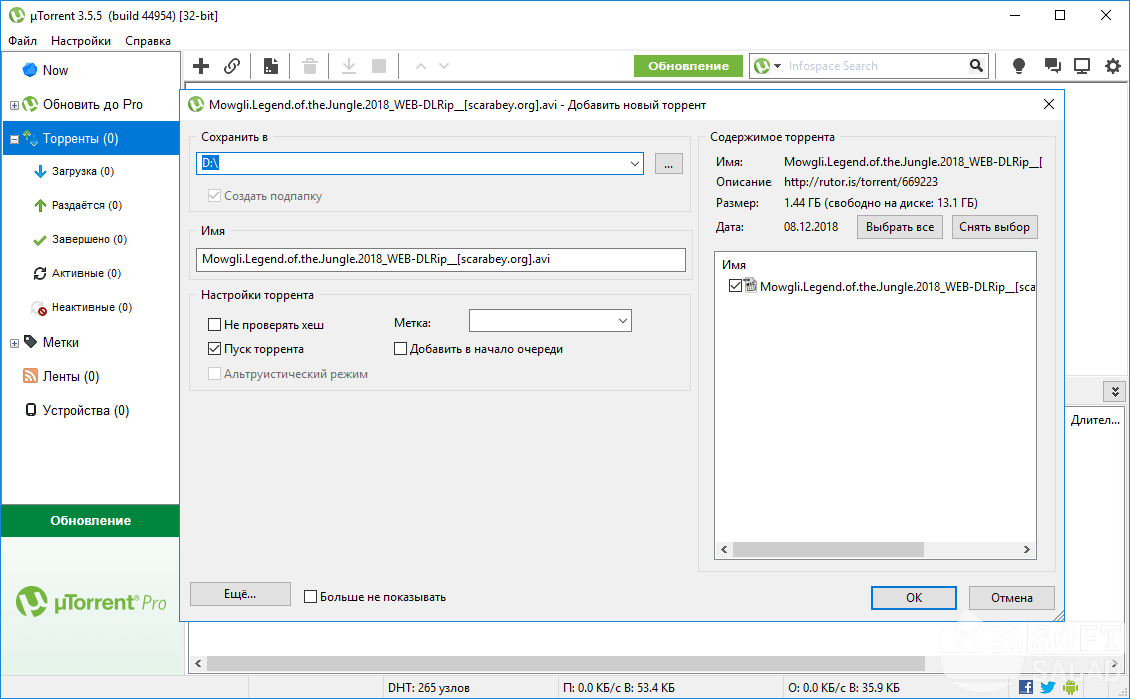Click the DHT: 265 узлов status entry
The width and height of the screenshot is (1130, 699).
[x=429, y=687]
